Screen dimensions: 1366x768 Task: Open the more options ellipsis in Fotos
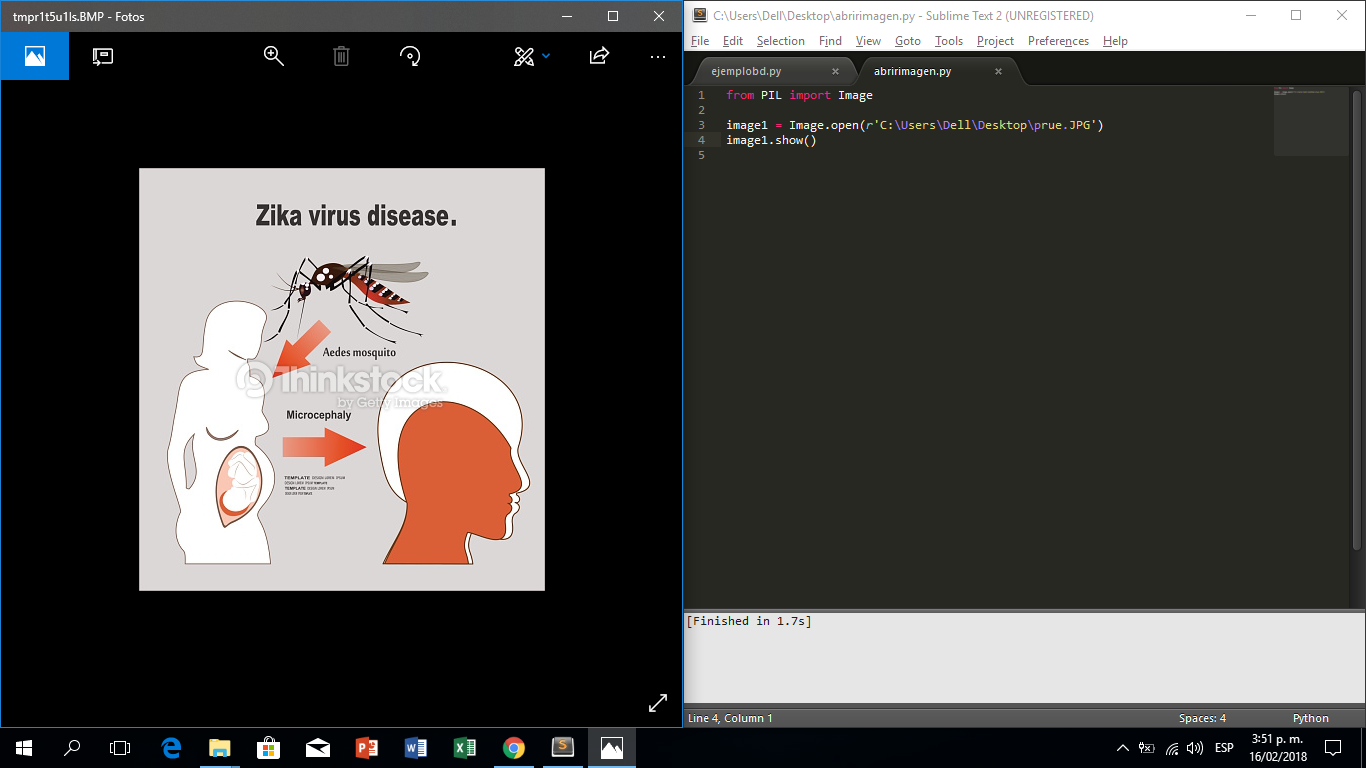[657, 56]
